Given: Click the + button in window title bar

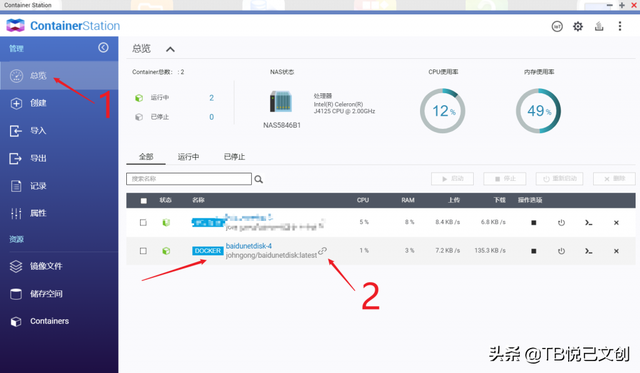Looking at the screenshot, I should point(622,5).
